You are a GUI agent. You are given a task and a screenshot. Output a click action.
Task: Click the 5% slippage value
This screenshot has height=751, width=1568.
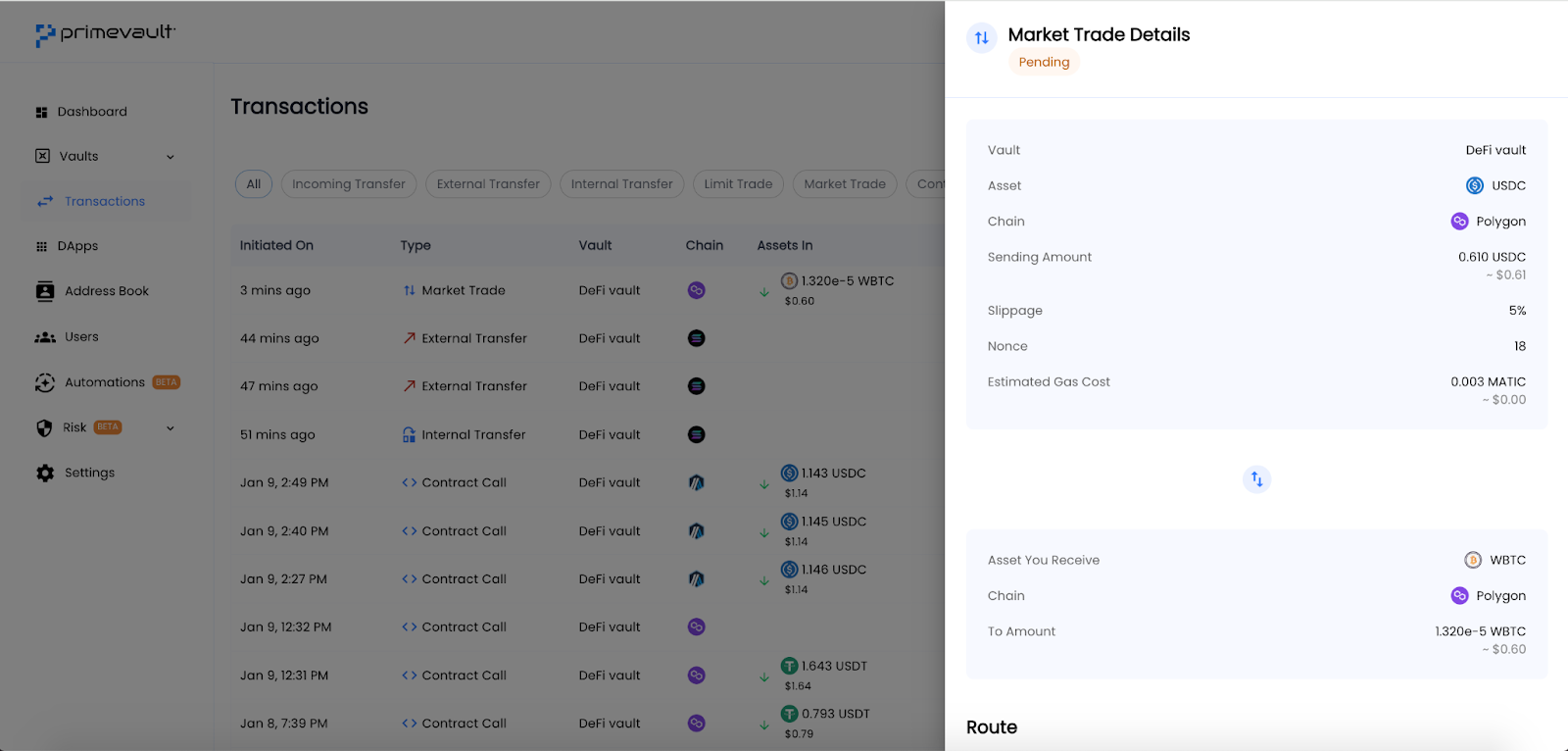click(1517, 311)
